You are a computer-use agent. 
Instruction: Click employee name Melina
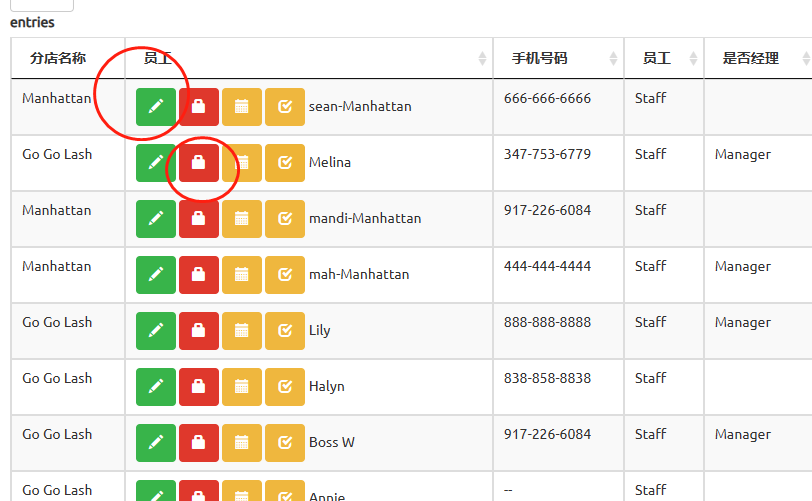coord(330,162)
